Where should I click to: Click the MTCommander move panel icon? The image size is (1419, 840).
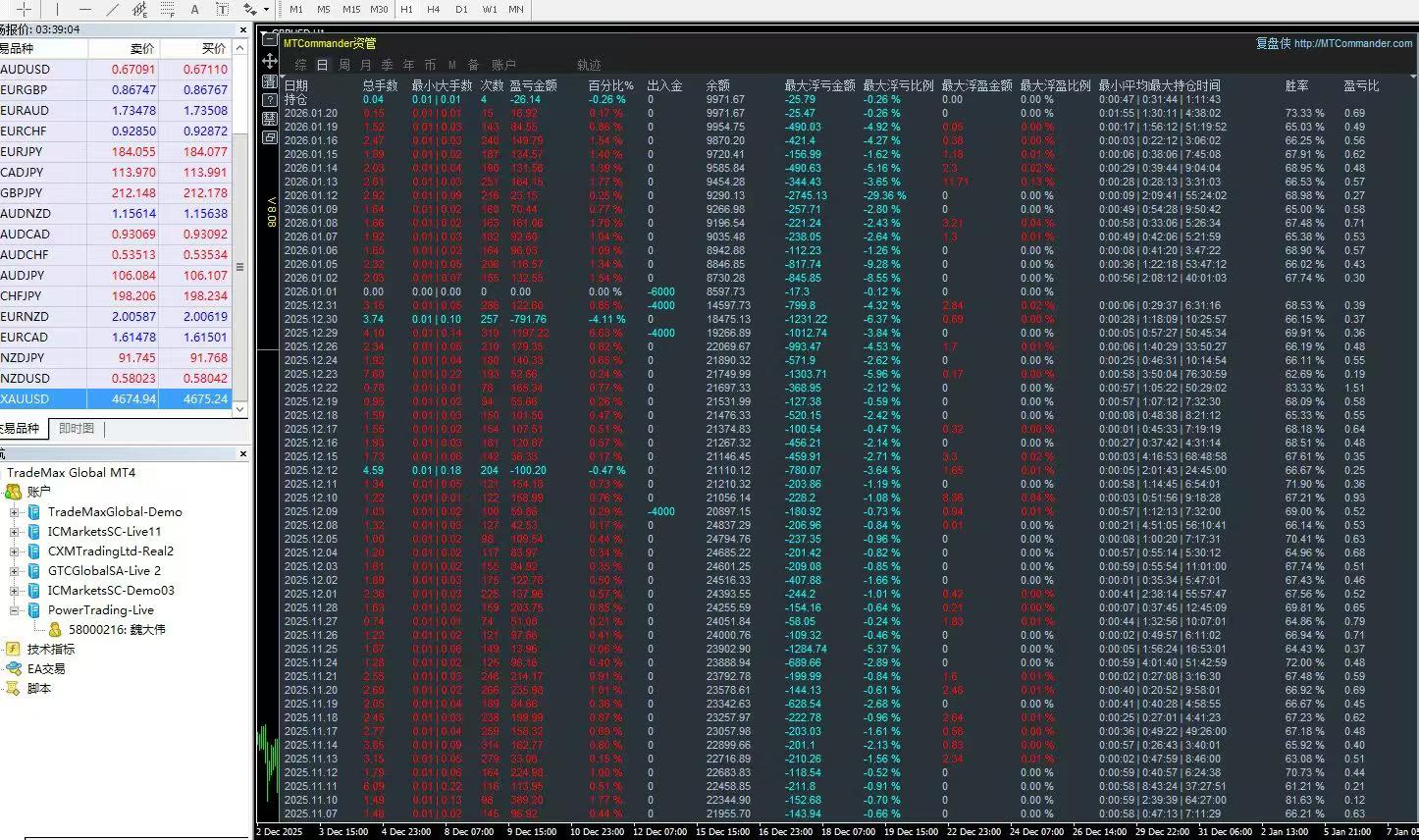(x=270, y=61)
